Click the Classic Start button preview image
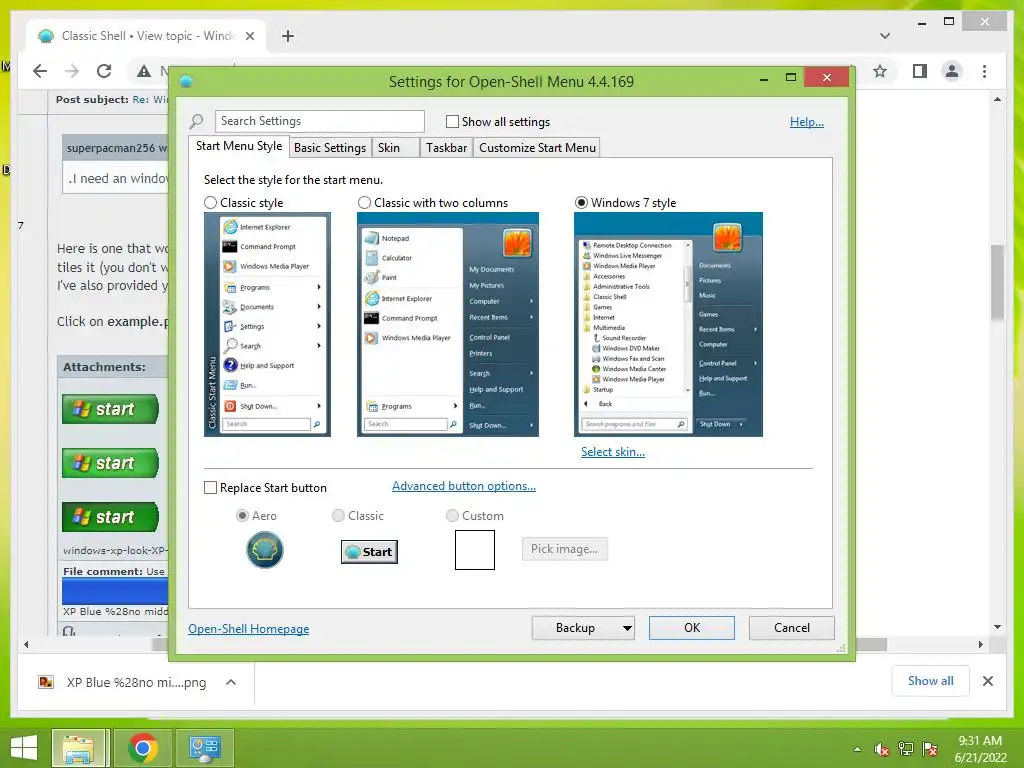 [370, 552]
